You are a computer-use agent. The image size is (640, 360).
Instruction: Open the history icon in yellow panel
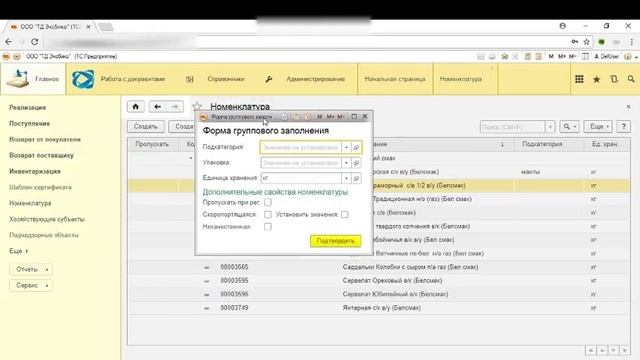(x=614, y=79)
